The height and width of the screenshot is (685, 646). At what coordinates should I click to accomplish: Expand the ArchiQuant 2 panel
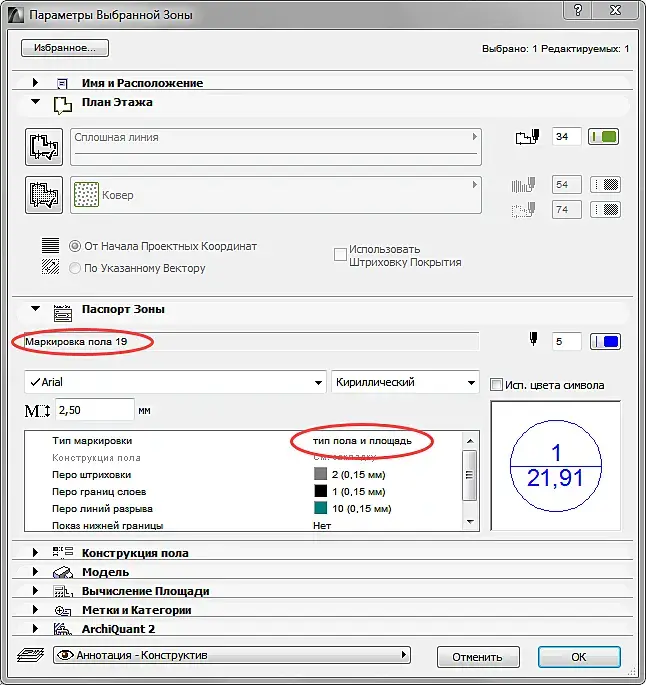point(35,629)
